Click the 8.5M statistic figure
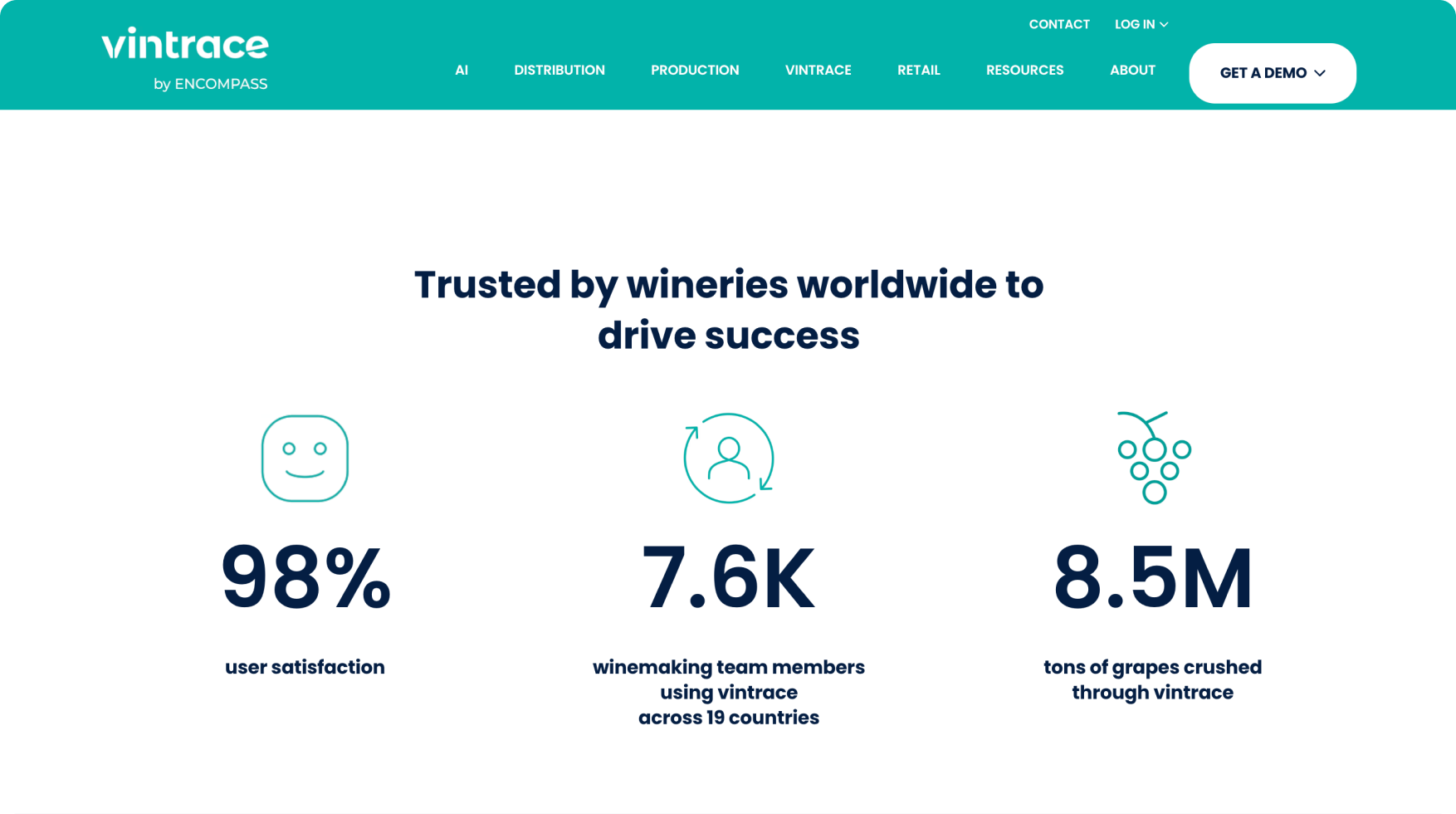This screenshot has width=1456, height=814. click(1153, 577)
